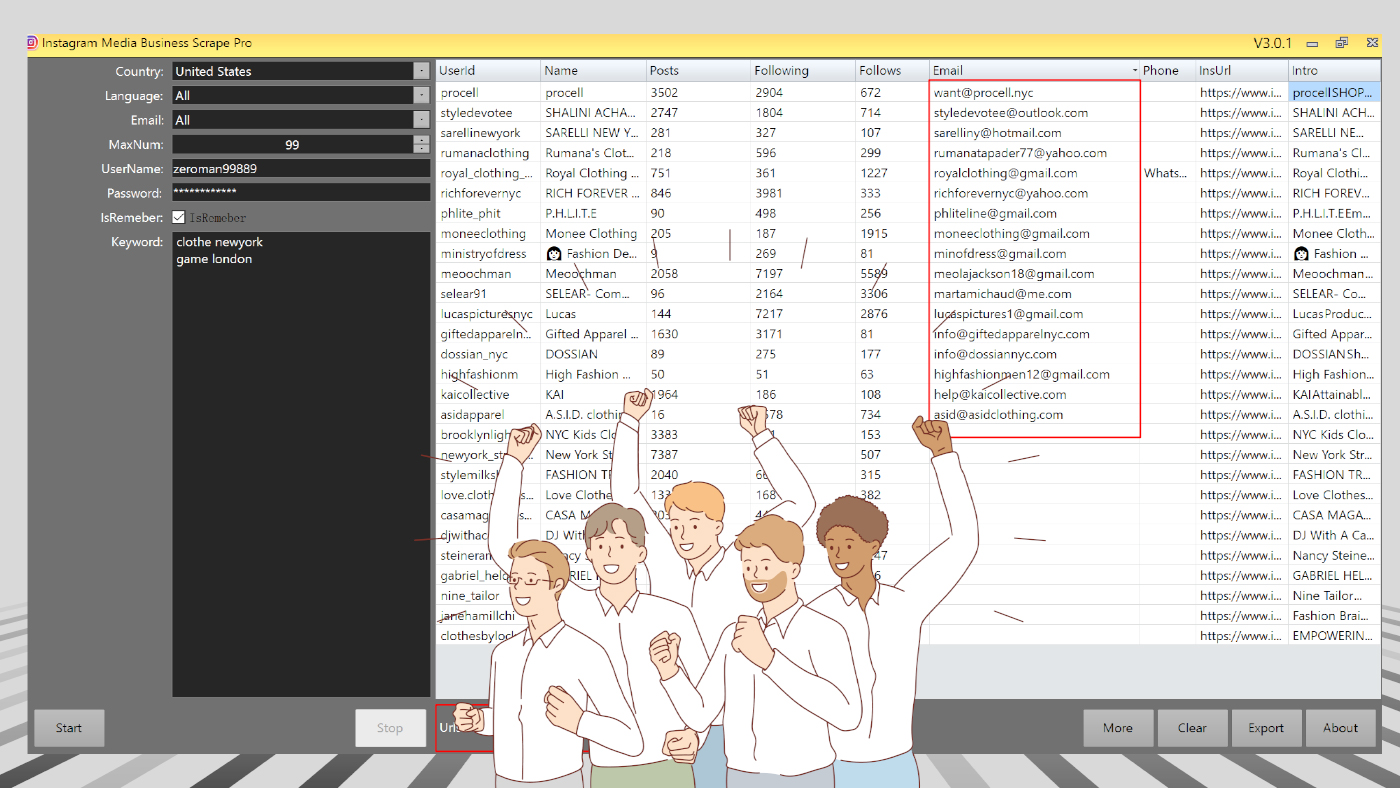Image resolution: width=1400 pixels, height=788 pixels.
Task: Click the Whats... Phone cell
Action: [1168, 173]
